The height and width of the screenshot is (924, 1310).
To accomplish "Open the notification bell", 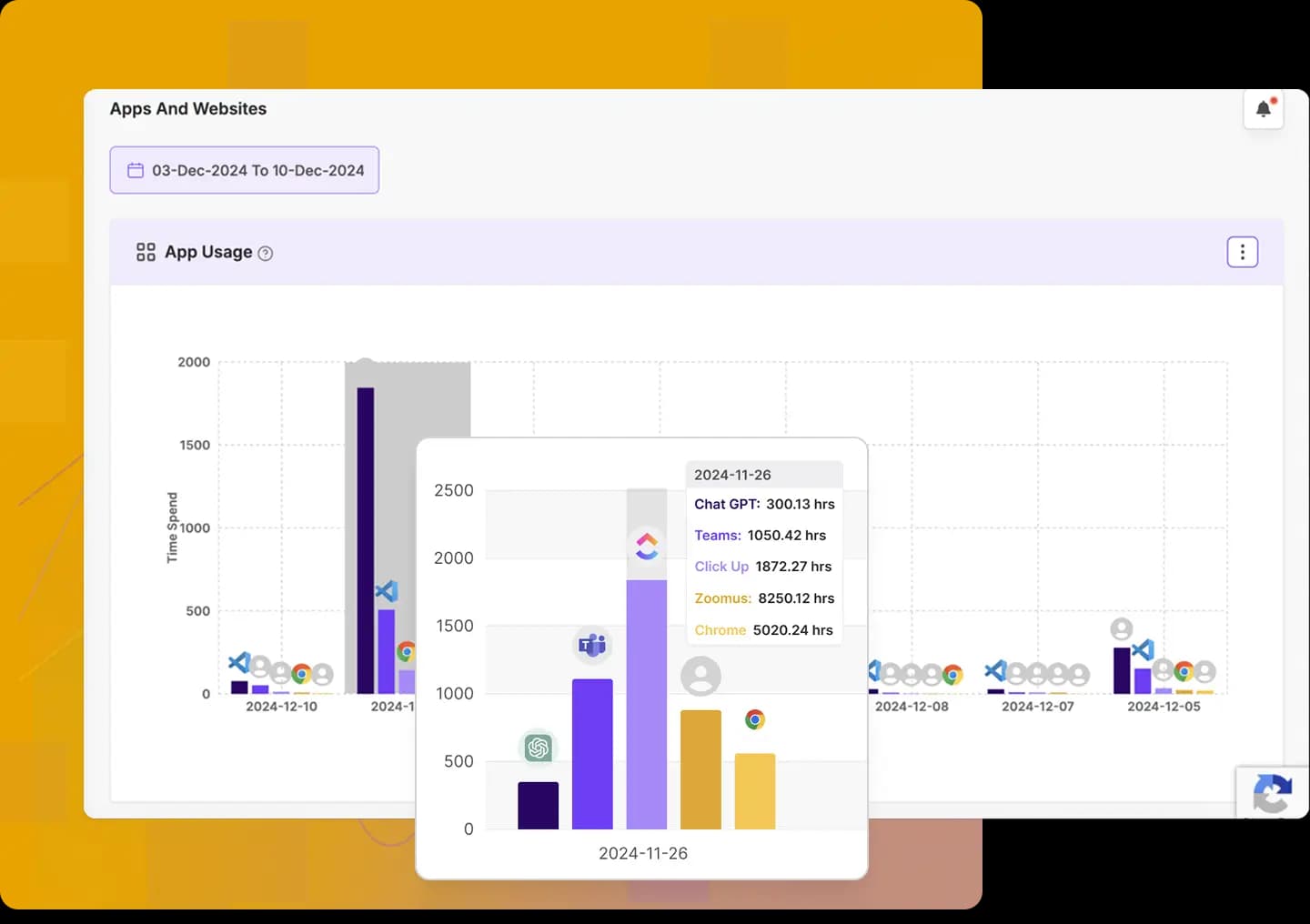I will (1264, 108).
